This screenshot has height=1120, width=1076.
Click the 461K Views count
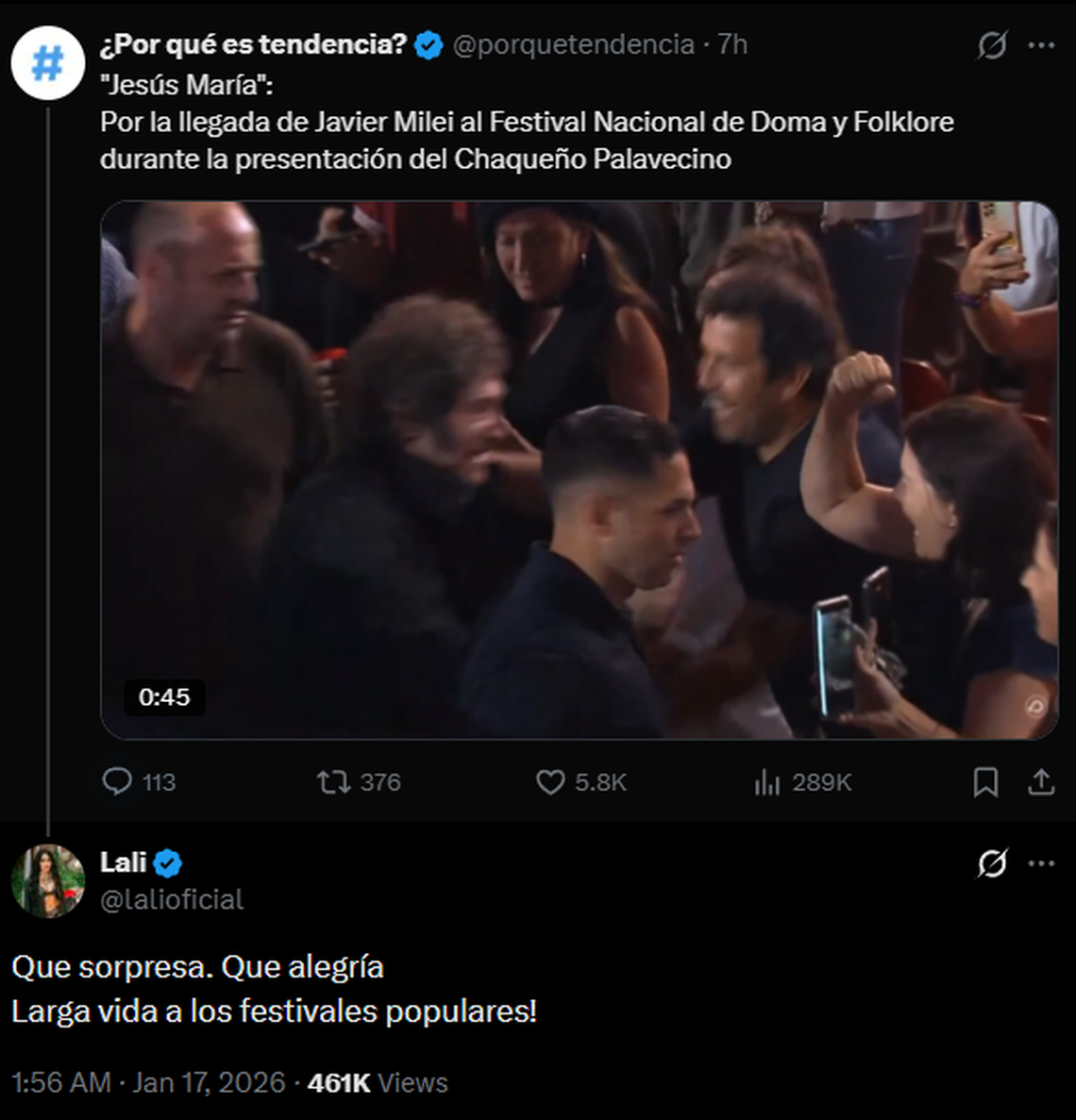pyautogui.click(x=378, y=1082)
